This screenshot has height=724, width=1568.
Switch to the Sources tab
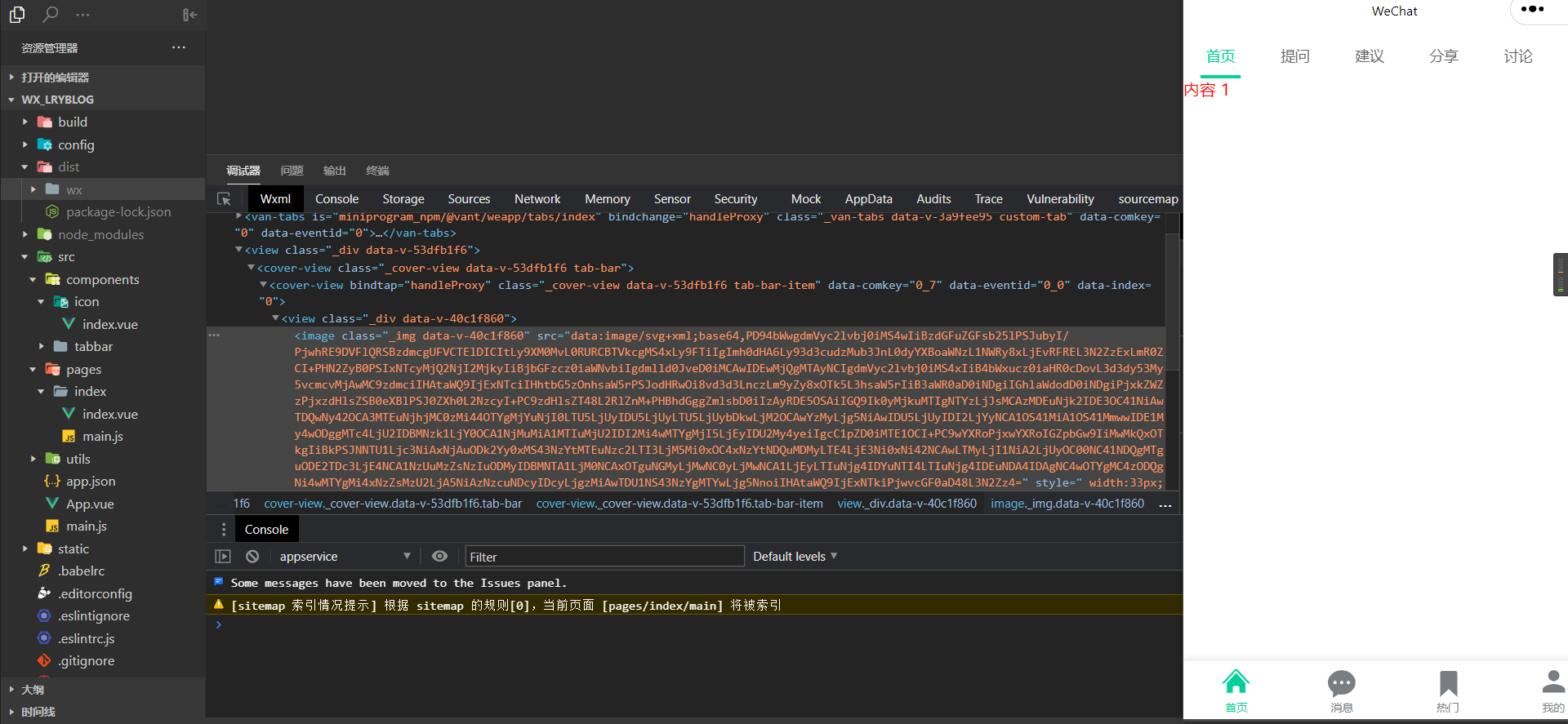click(x=469, y=199)
